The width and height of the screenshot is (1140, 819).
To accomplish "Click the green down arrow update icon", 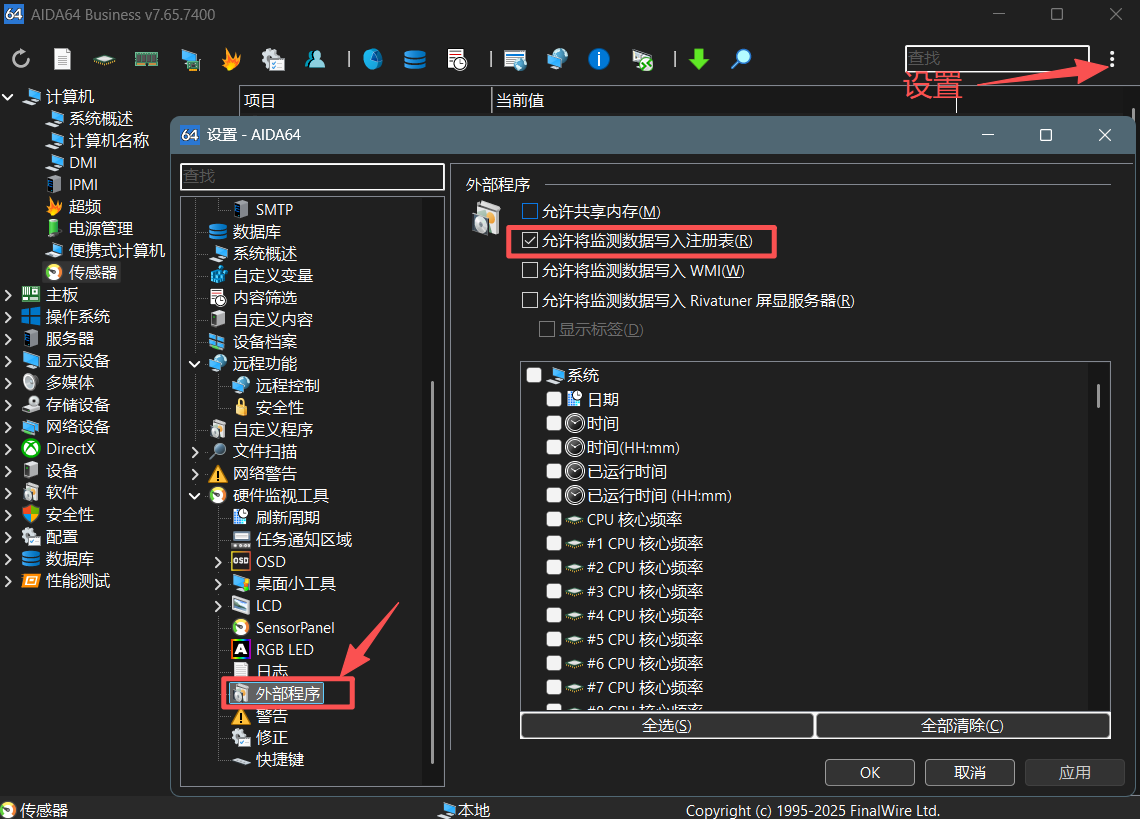I will tap(699, 59).
